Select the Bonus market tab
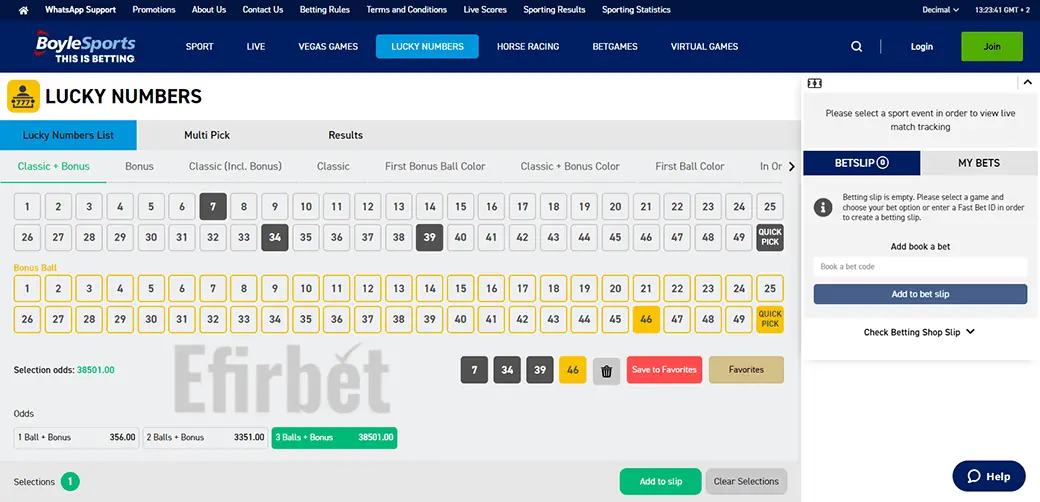The height and width of the screenshot is (502, 1040). tap(139, 166)
